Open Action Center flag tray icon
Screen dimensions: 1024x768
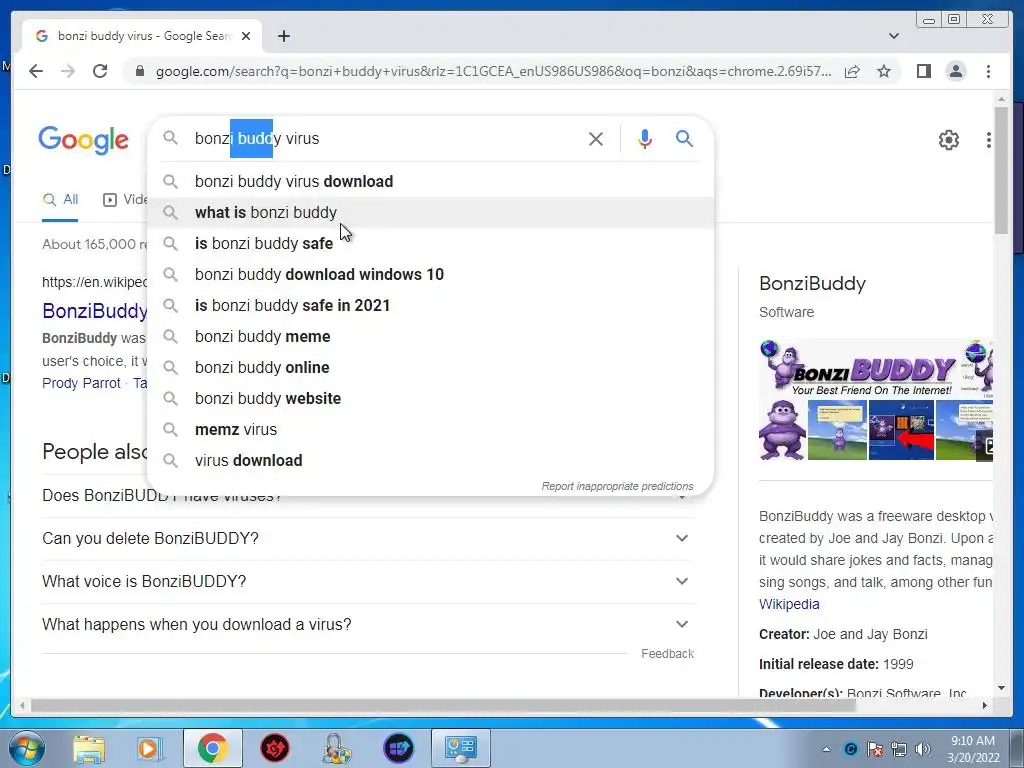pyautogui.click(x=875, y=749)
